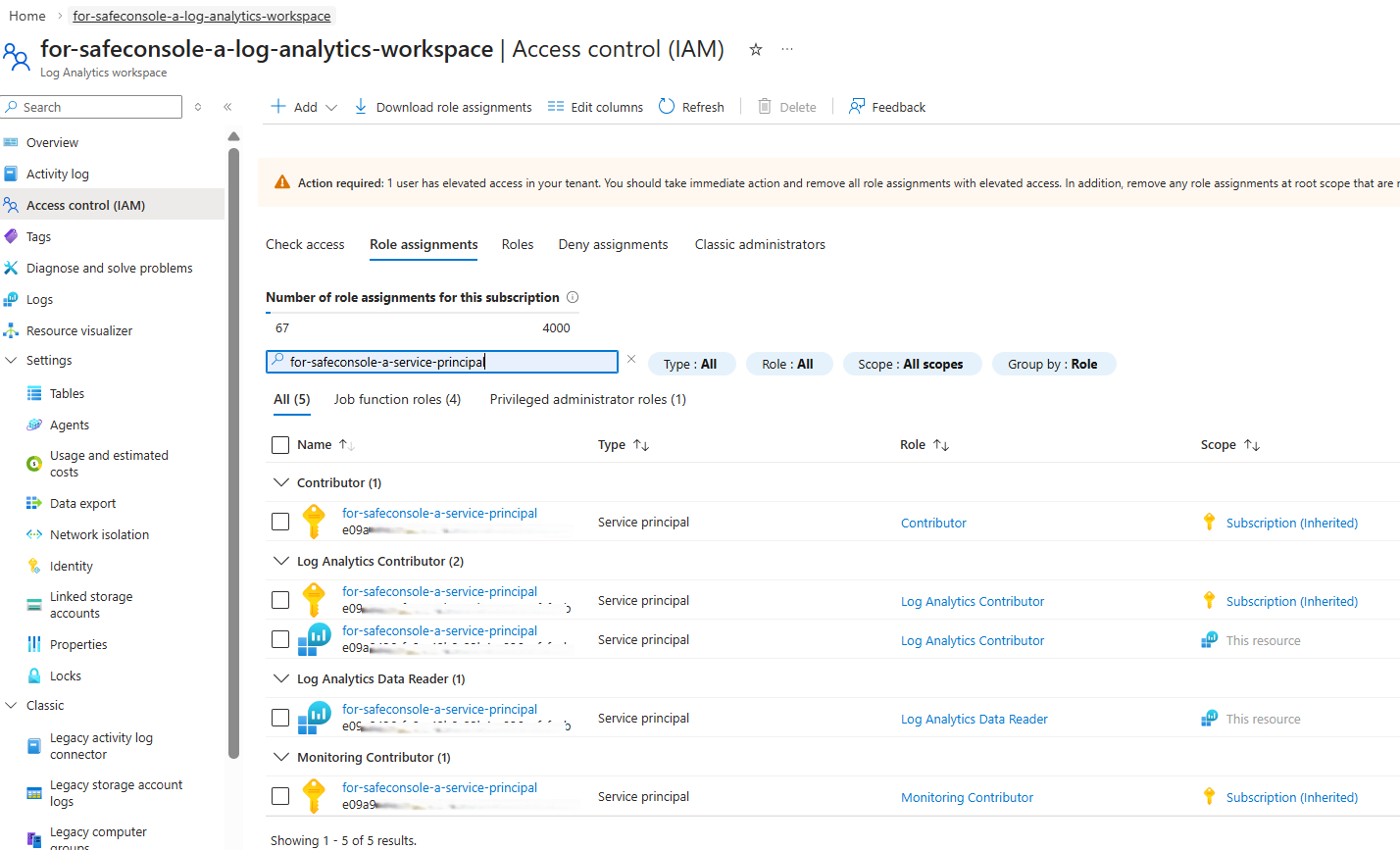This screenshot has width=1400, height=850.
Task: Open the Type : All filter
Action: coord(690,364)
